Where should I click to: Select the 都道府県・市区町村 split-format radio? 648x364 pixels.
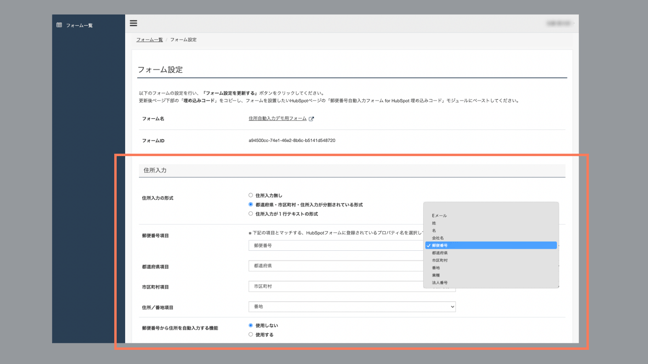[x=250, y=205]
